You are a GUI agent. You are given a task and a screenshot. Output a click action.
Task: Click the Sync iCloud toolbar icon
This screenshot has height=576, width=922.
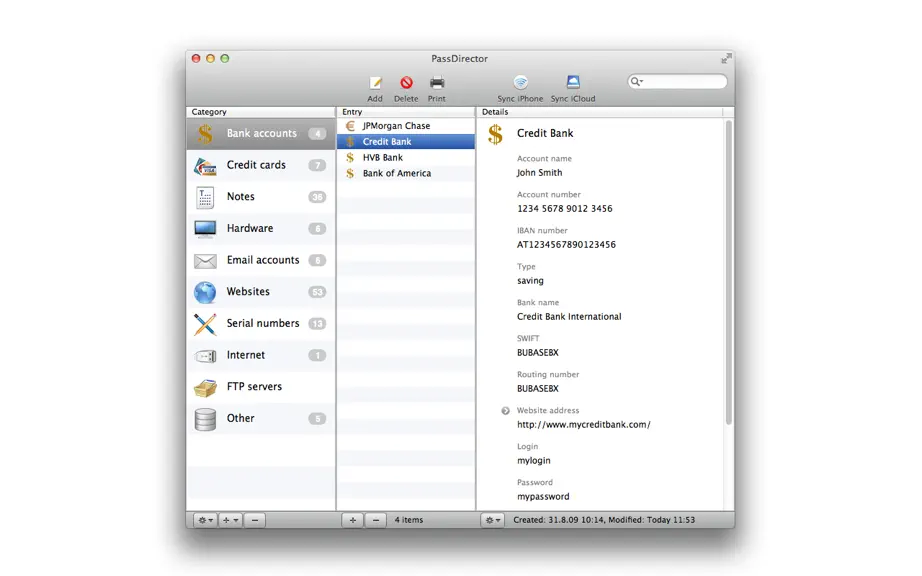573,82
